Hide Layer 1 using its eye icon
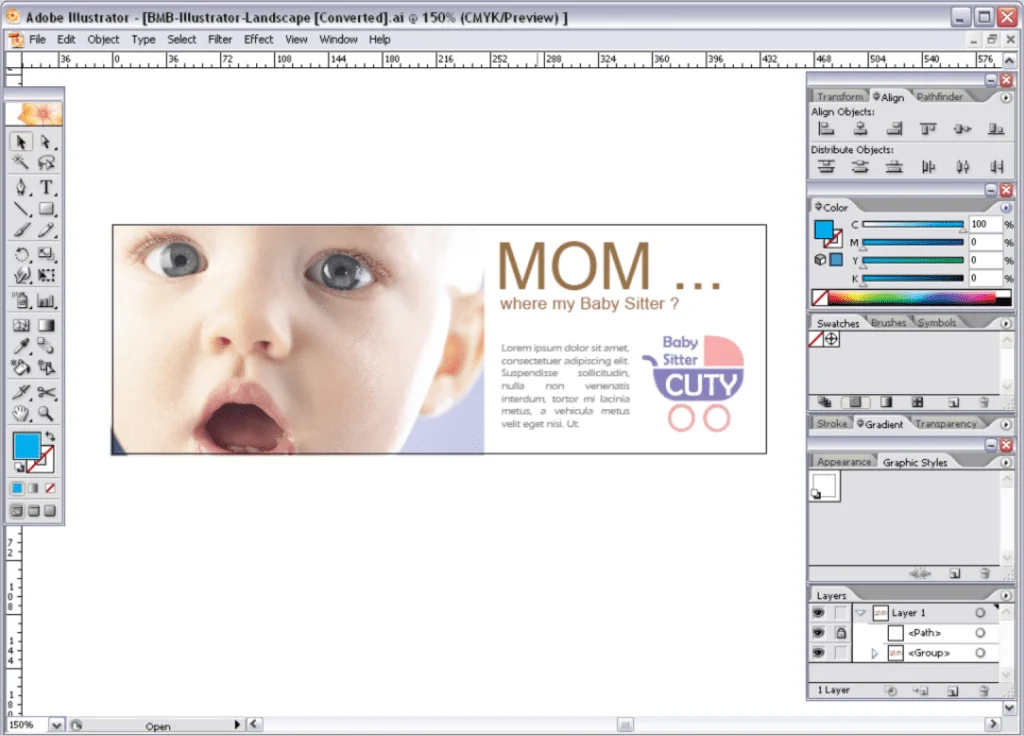The image size is (1024, 736). pyautogui.click(x=818, y=613)
